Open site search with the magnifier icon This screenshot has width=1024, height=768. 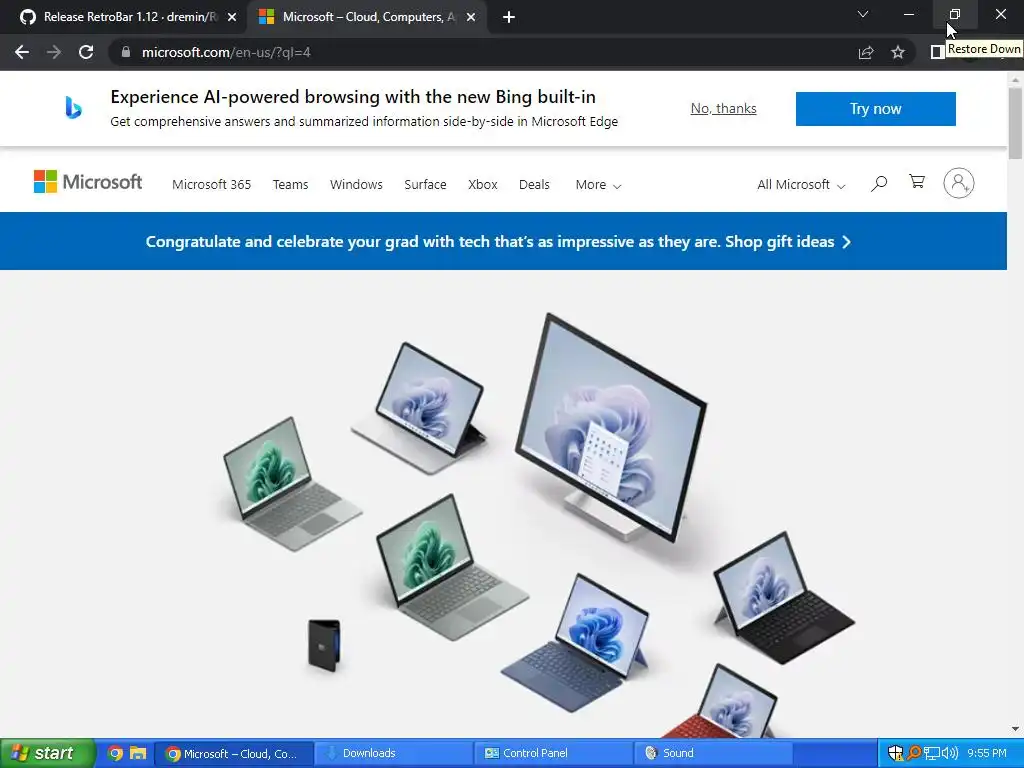[879, 184]
